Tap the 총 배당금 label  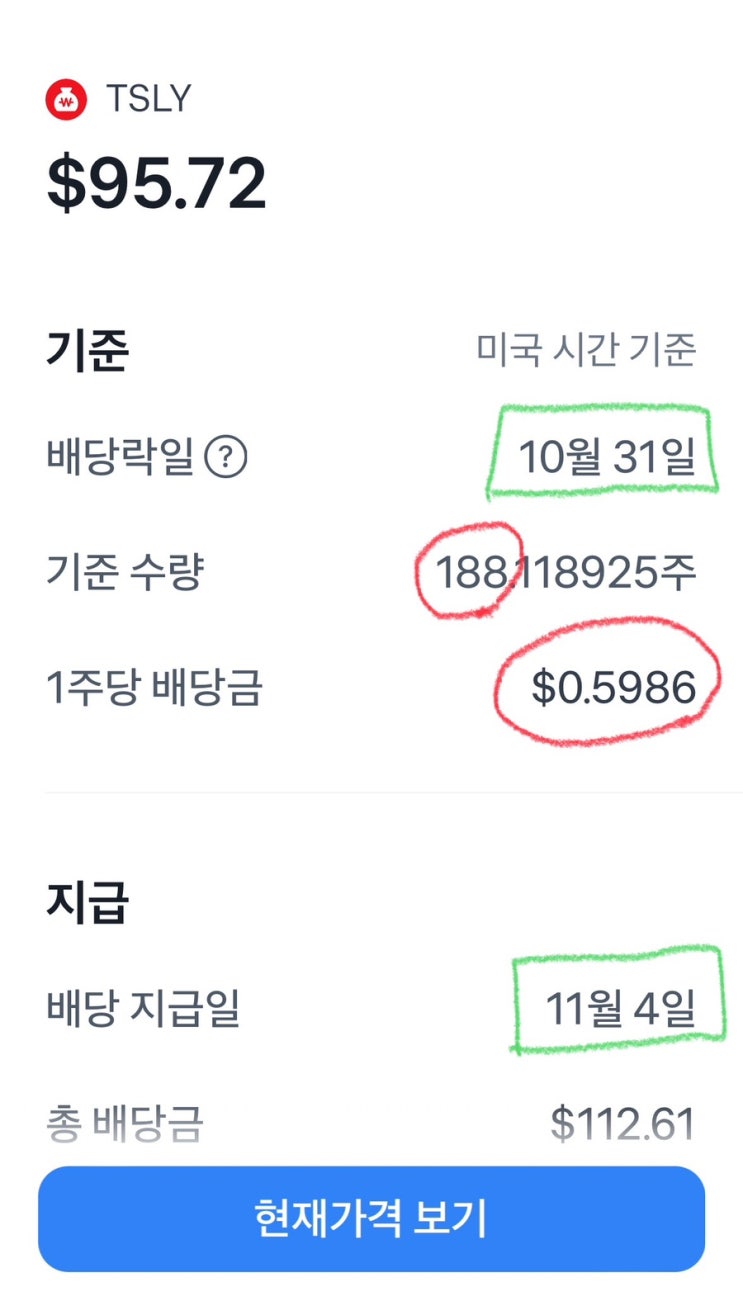click(x=125, y=1124)
